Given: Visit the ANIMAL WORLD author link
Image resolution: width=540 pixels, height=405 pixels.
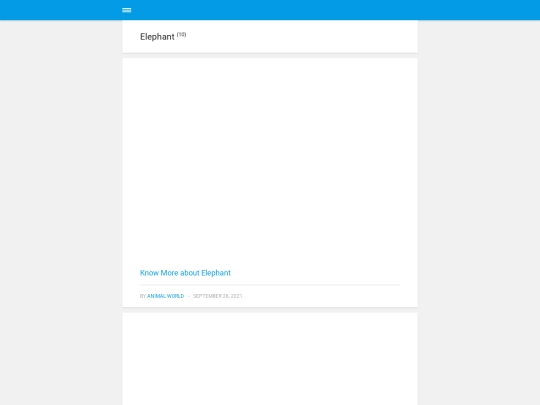Looking at the screenshot, I should click(x=165, y=296).
